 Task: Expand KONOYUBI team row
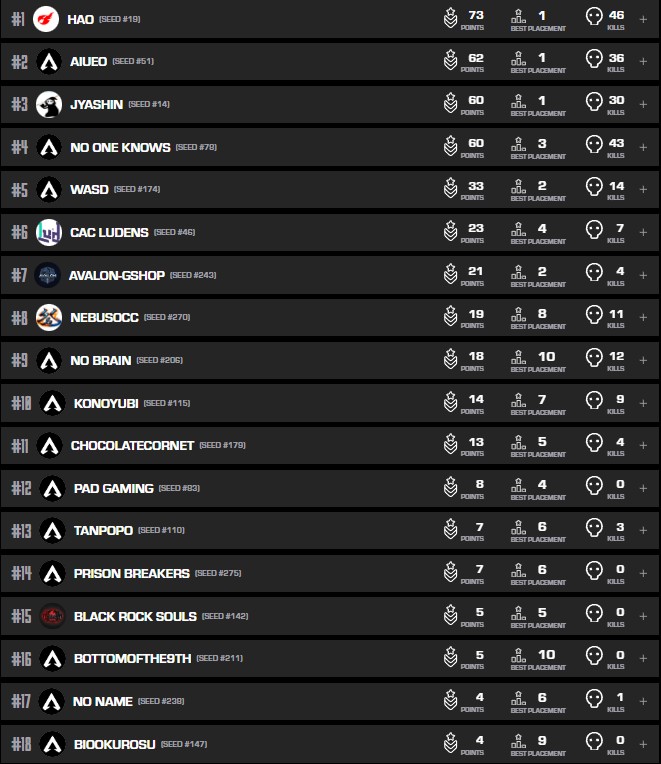[643, 403]
